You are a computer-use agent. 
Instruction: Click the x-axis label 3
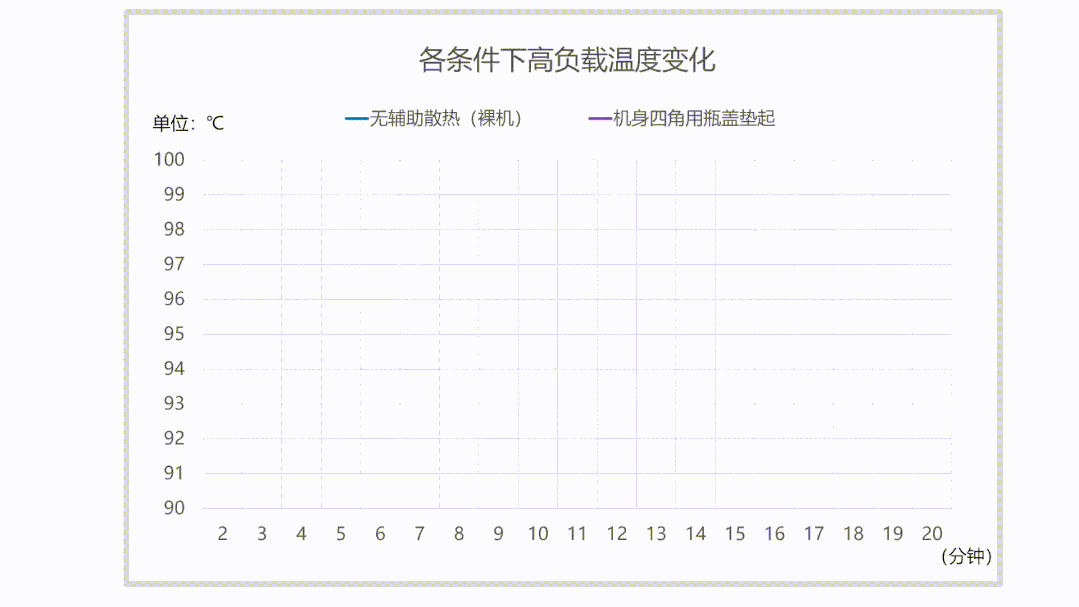261,533
